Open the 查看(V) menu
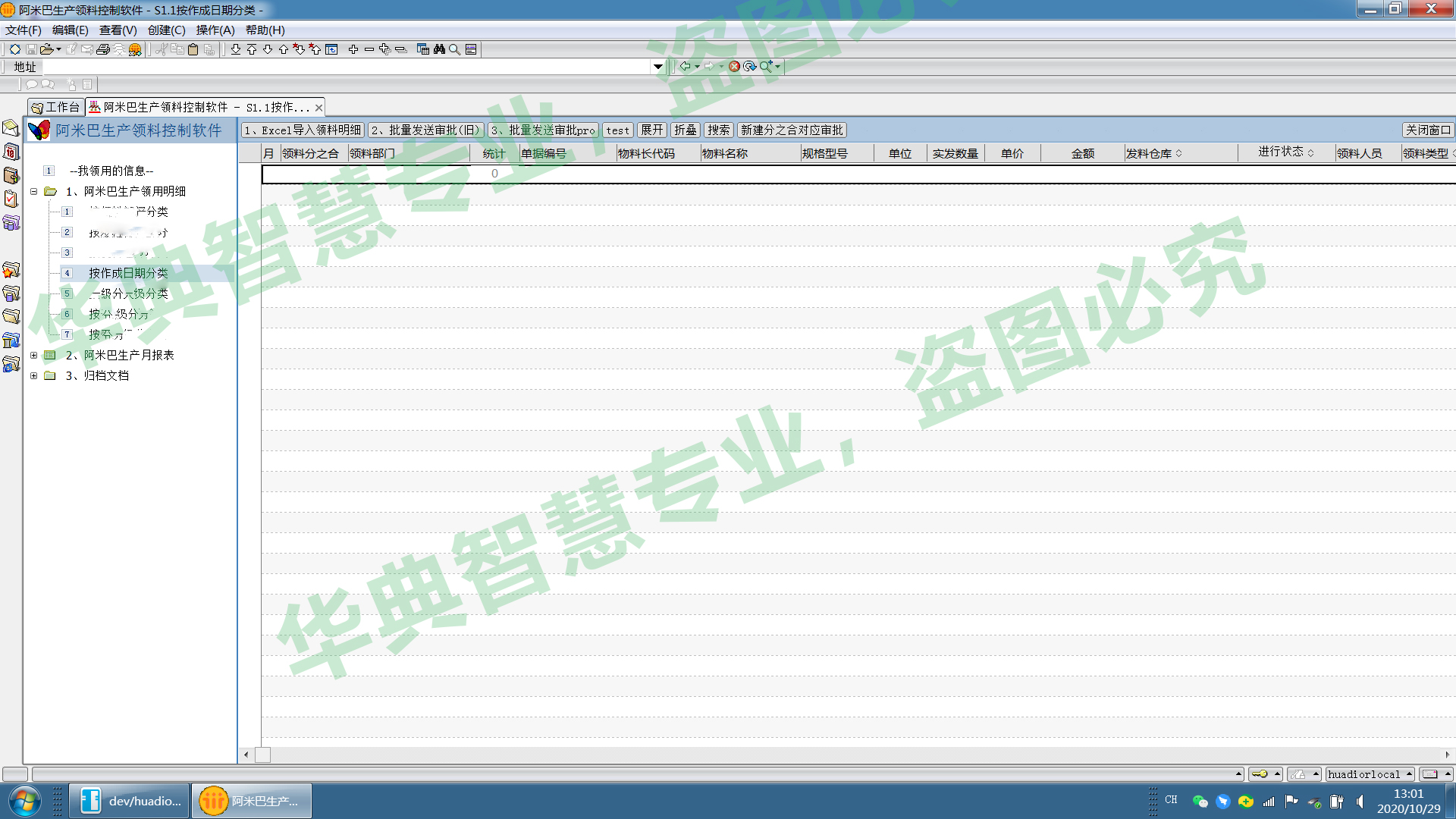 click(x=118, y=30)
